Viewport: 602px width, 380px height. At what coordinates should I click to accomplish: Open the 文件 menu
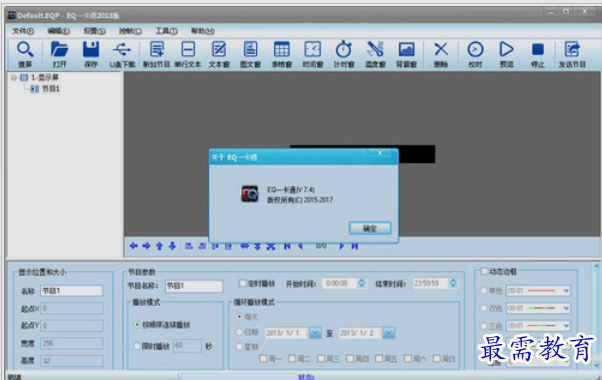23,31
